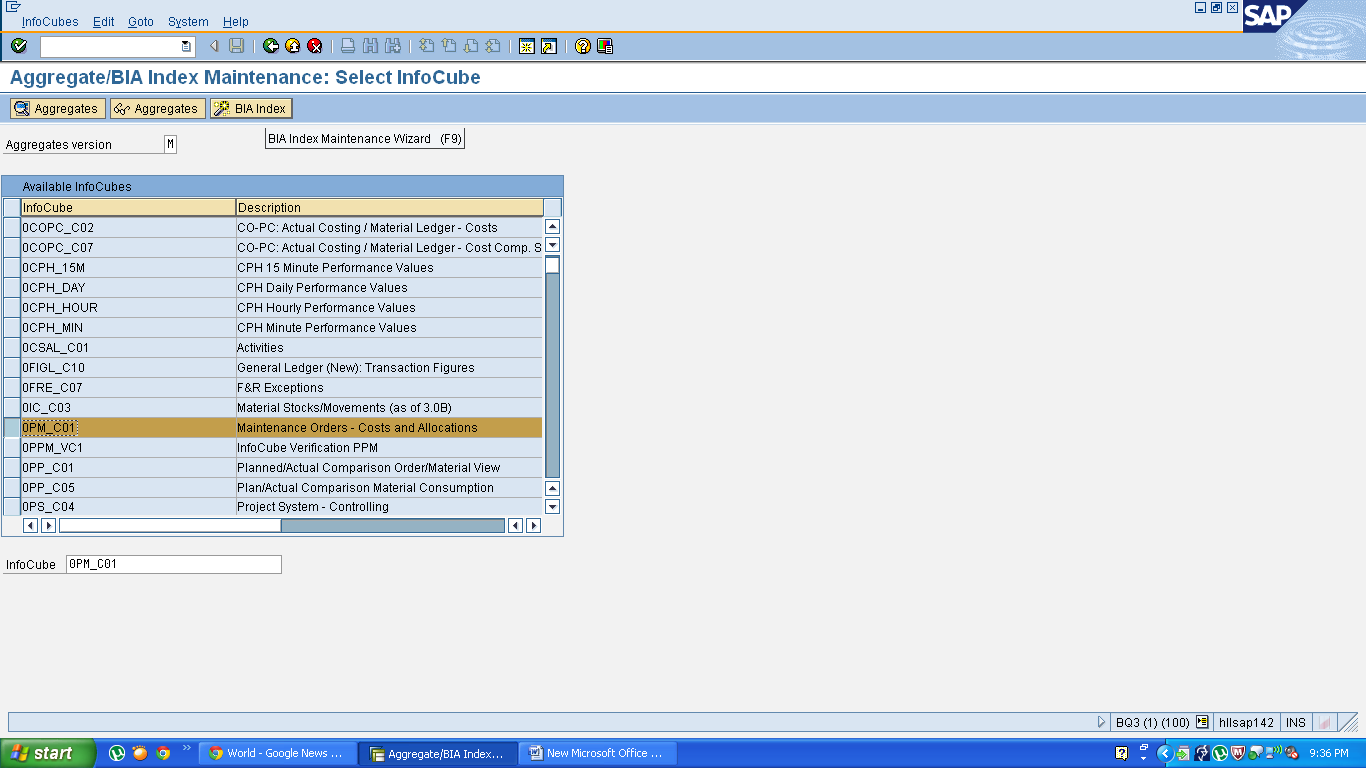Click the left-end scroll-left arrow below the table
Screen dimensions: 1366x768
30,525
